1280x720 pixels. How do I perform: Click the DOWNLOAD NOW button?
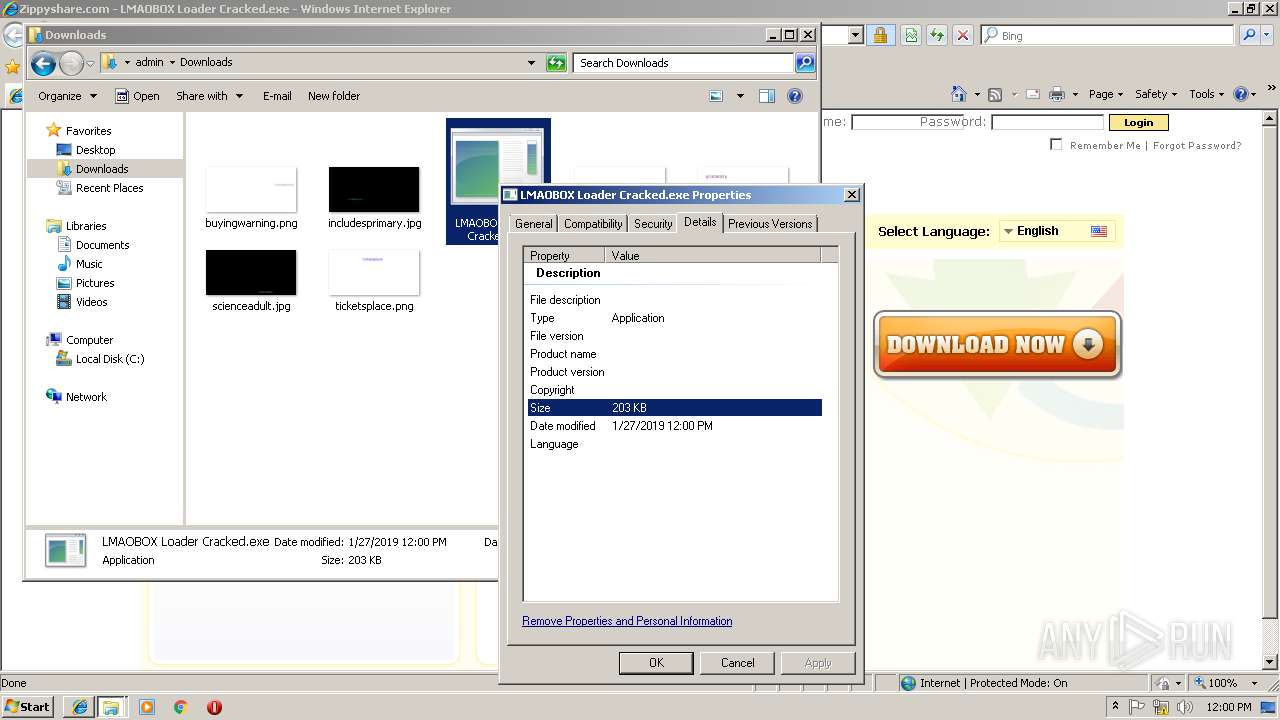pyautogui.click(x=997, y=345)
